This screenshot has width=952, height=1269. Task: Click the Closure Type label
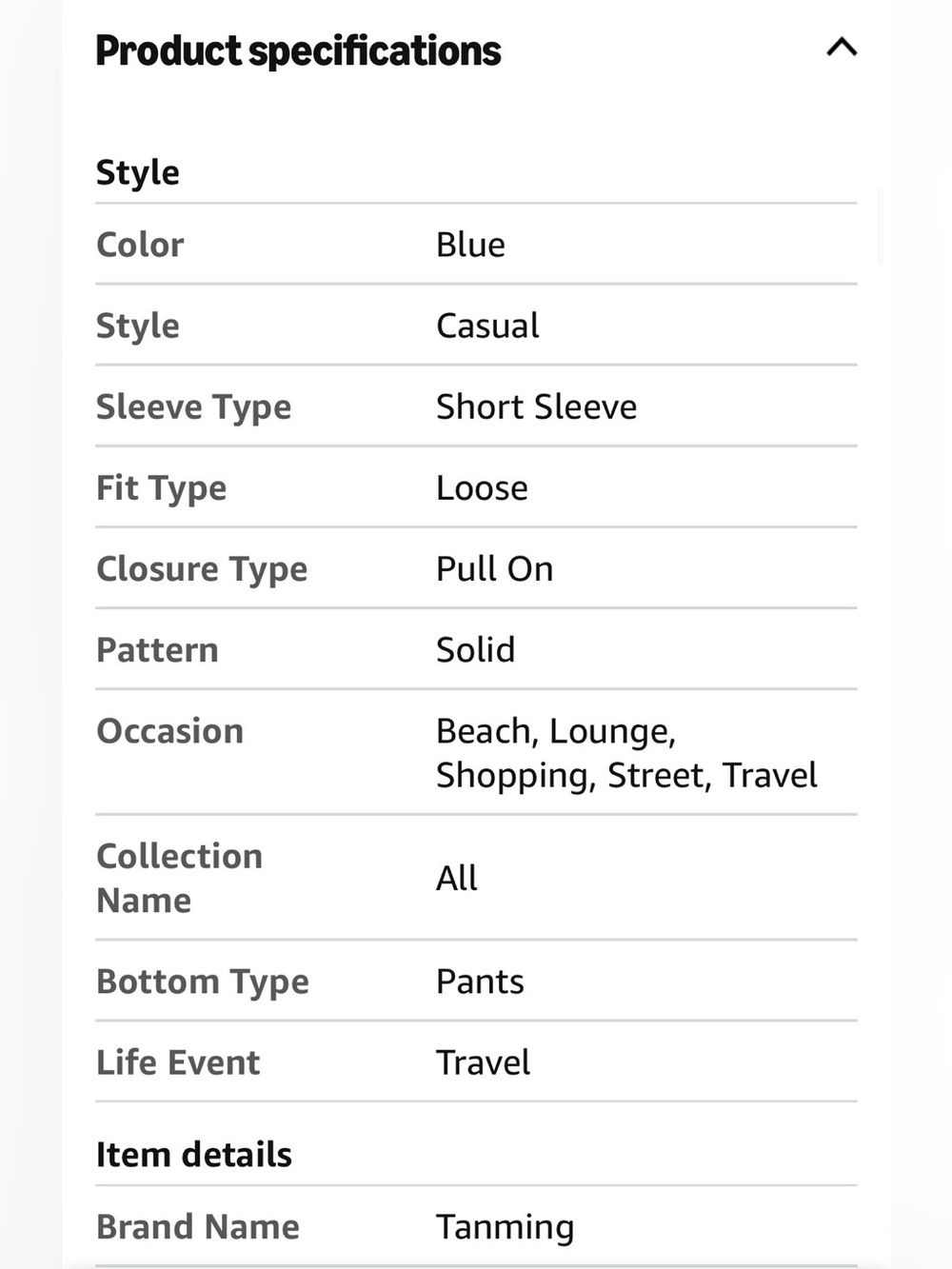202,569
